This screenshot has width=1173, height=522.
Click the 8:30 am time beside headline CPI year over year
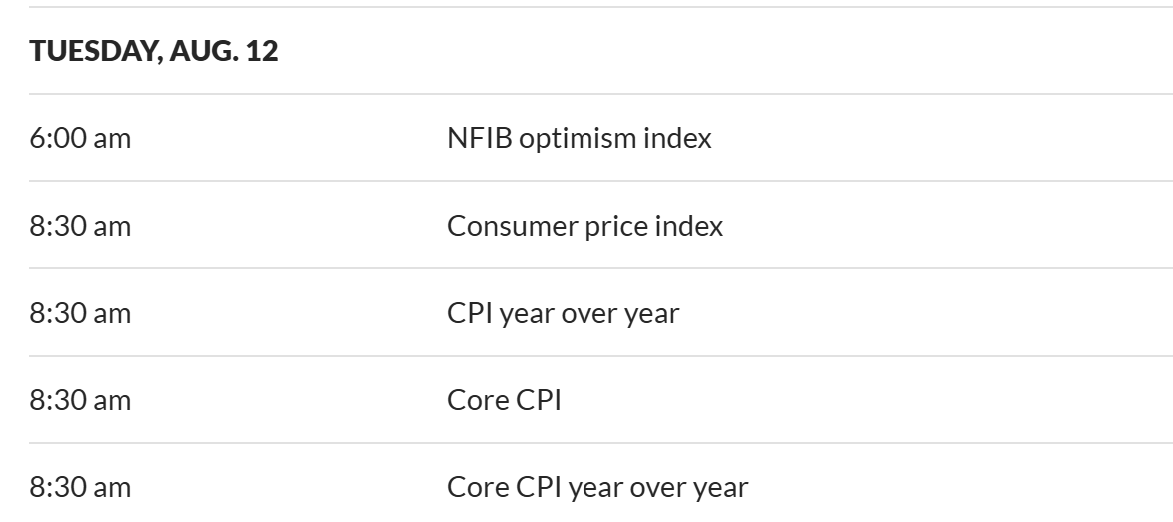pos(80,313)
